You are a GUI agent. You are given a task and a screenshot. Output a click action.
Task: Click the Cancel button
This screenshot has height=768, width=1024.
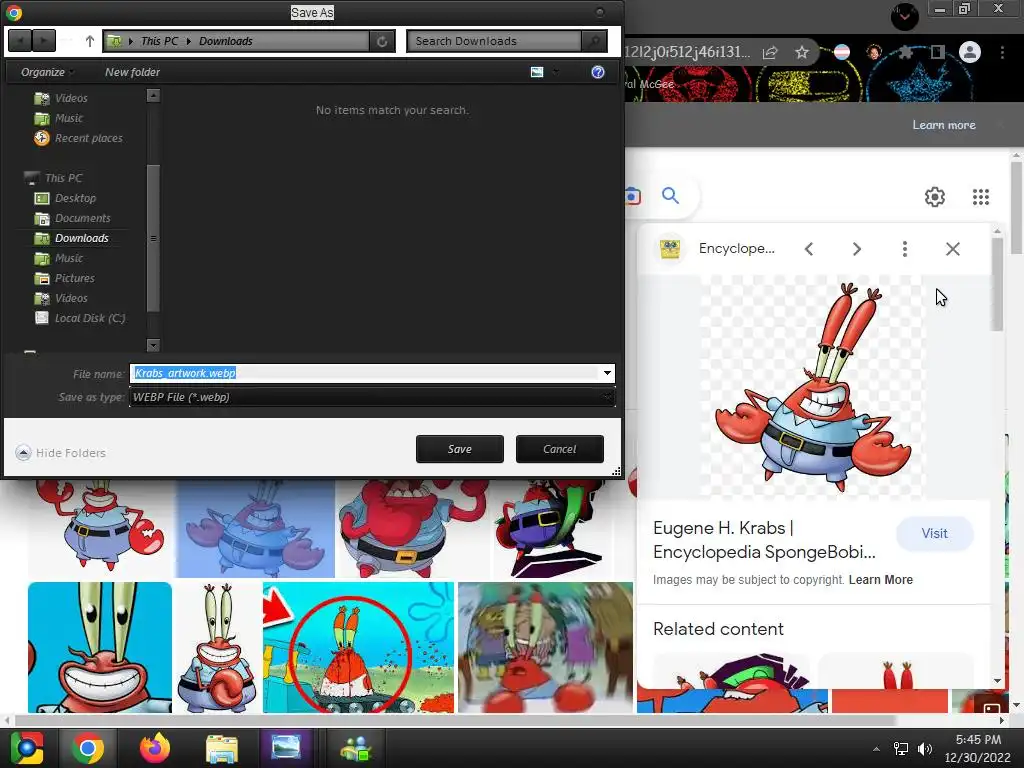(560, 449)
